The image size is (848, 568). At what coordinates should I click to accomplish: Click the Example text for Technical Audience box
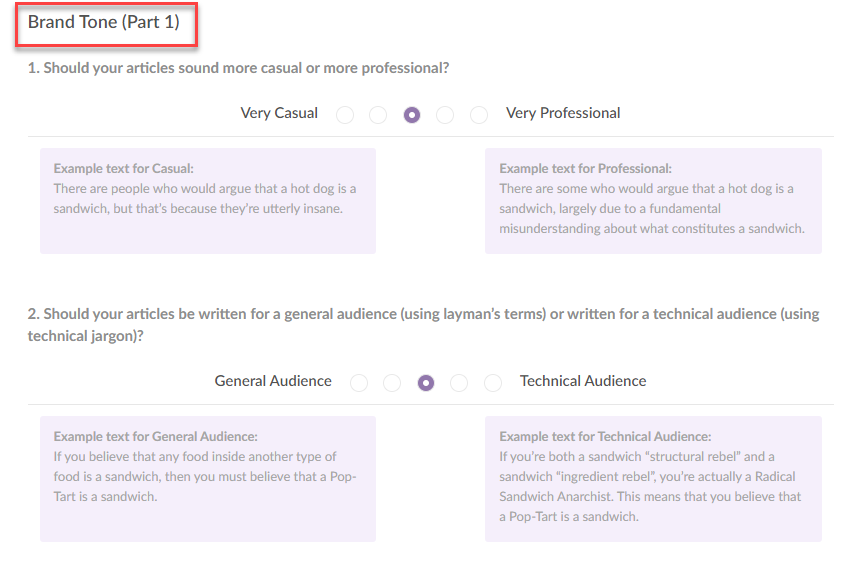coord(653,479)
